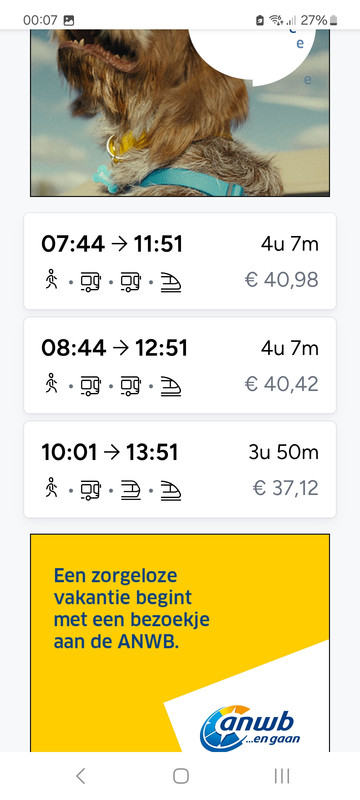Tap the anwb ...en gaan logo

click(250, 727)
